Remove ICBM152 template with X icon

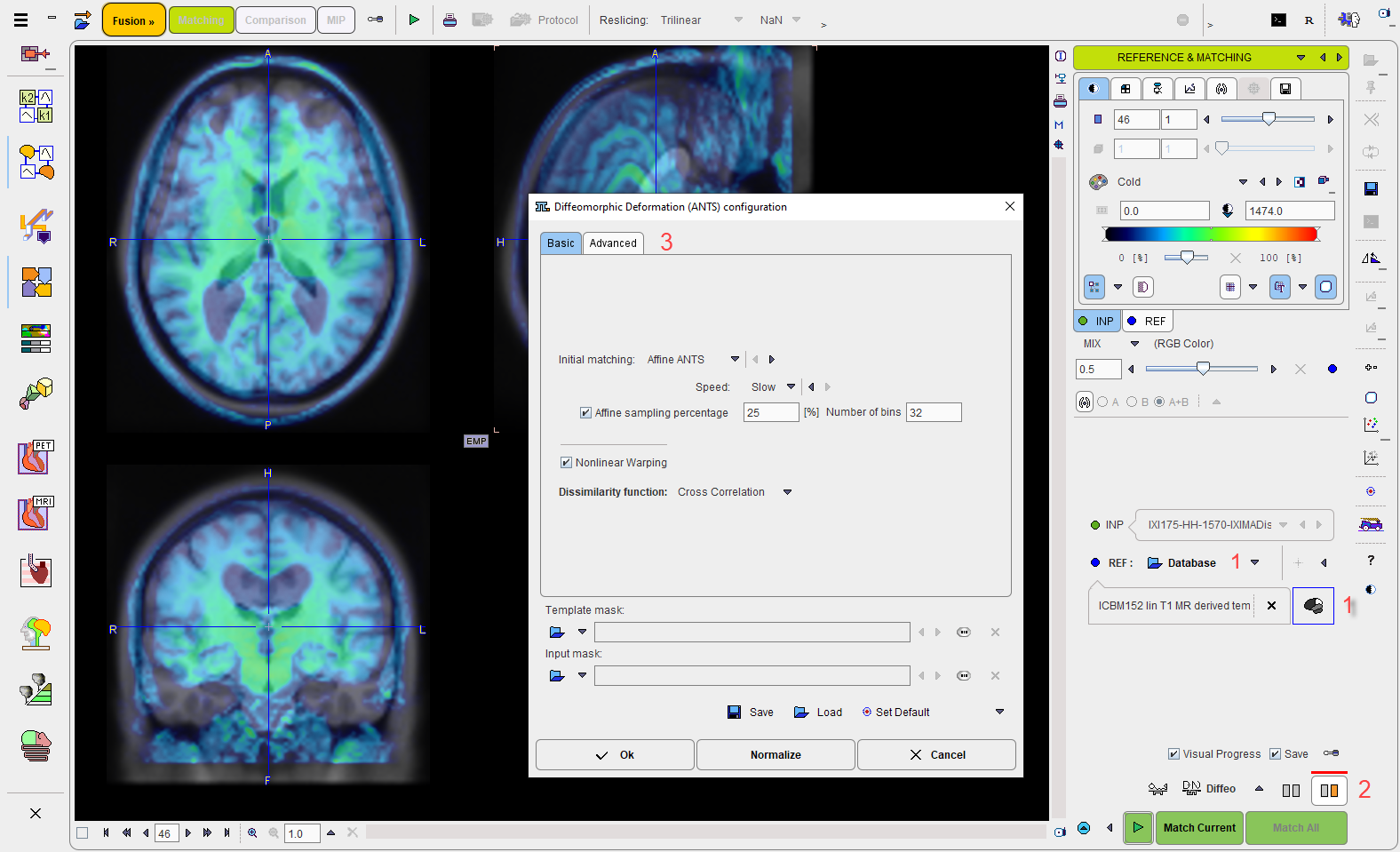pyautogui.click(x=1271, y=606)
